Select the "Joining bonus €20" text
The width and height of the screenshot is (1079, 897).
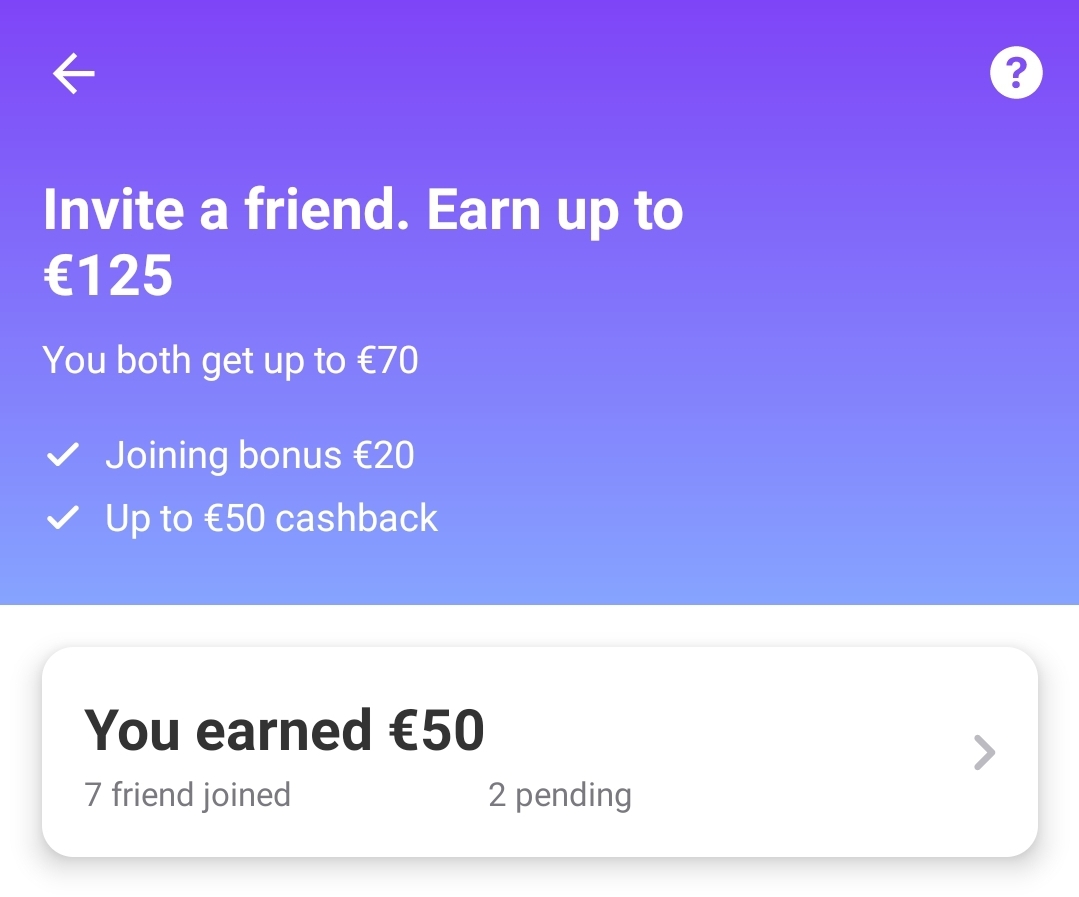point(259,456)
